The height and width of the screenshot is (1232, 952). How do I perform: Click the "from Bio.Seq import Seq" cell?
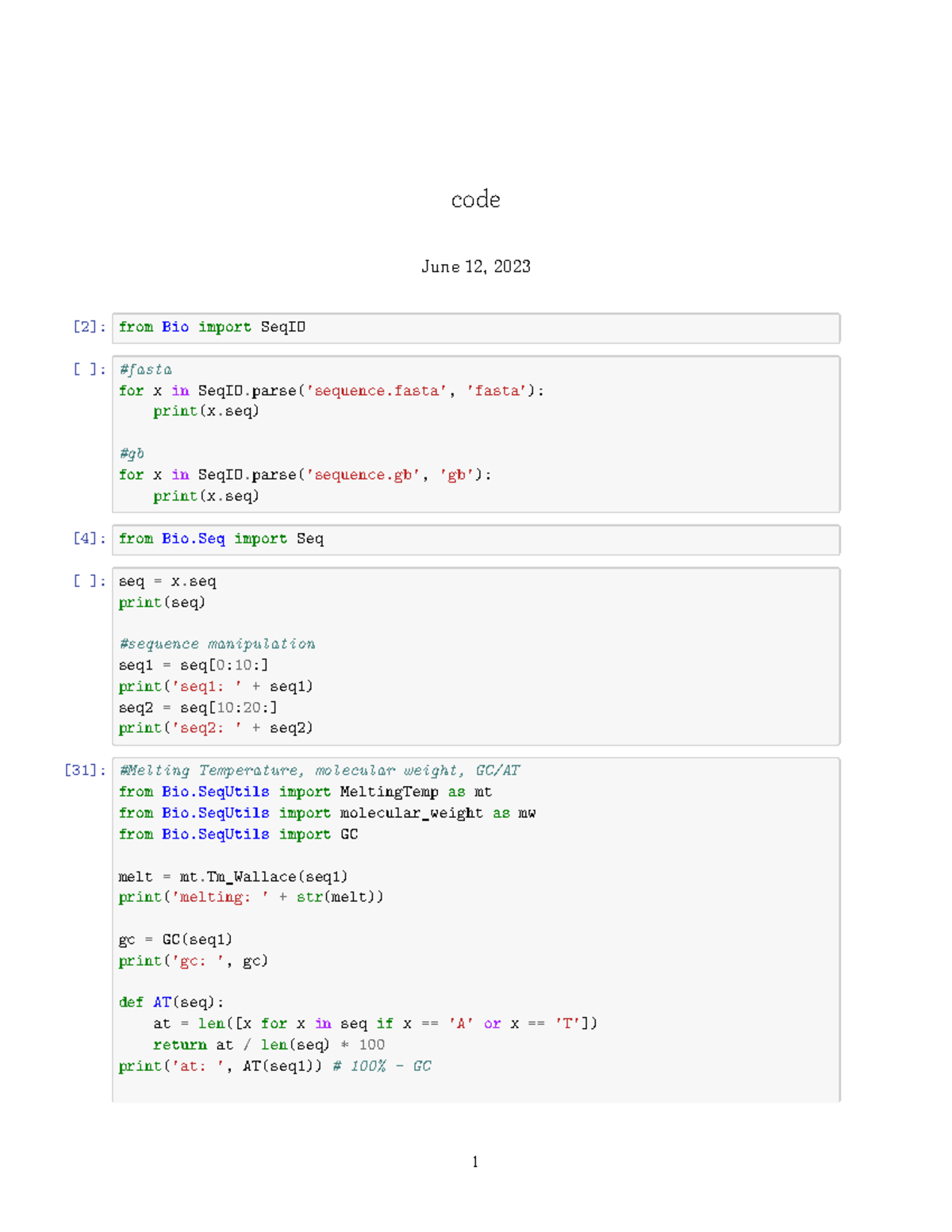pyautogui.click(x=221, y=539)
